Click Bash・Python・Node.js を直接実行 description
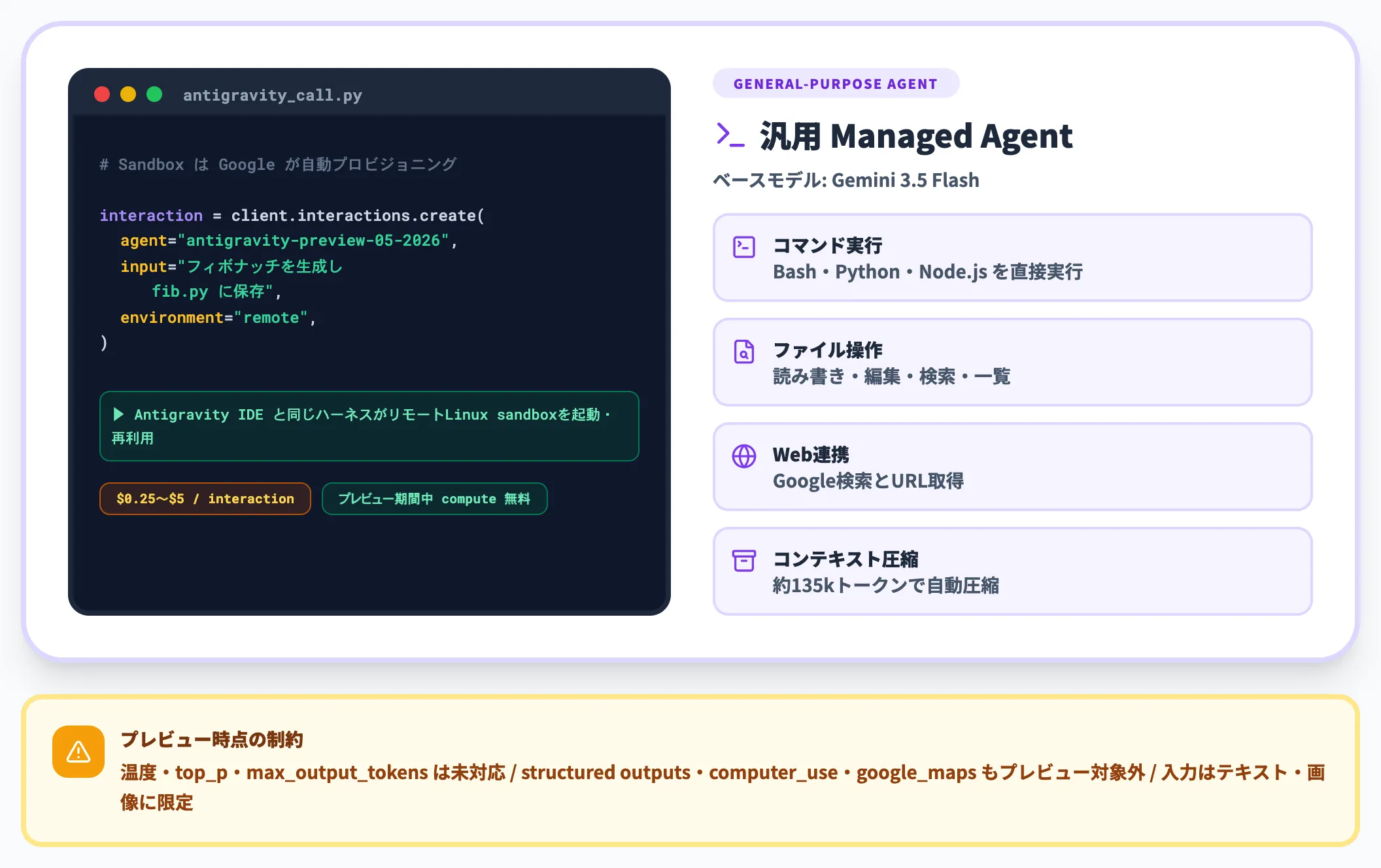 pyautogui.click(x=928, y=271)
